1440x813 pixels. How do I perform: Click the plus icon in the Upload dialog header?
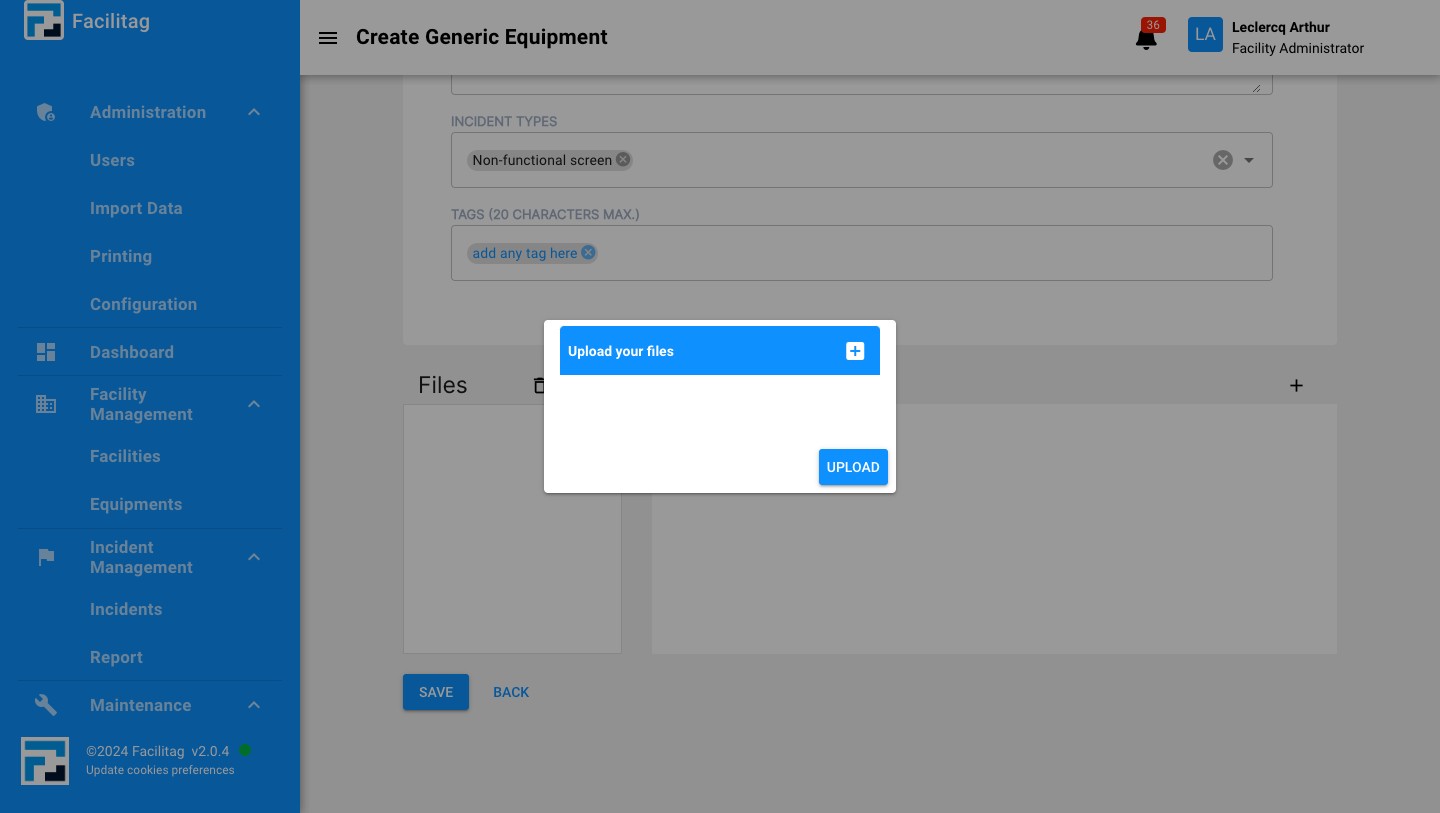855,351
